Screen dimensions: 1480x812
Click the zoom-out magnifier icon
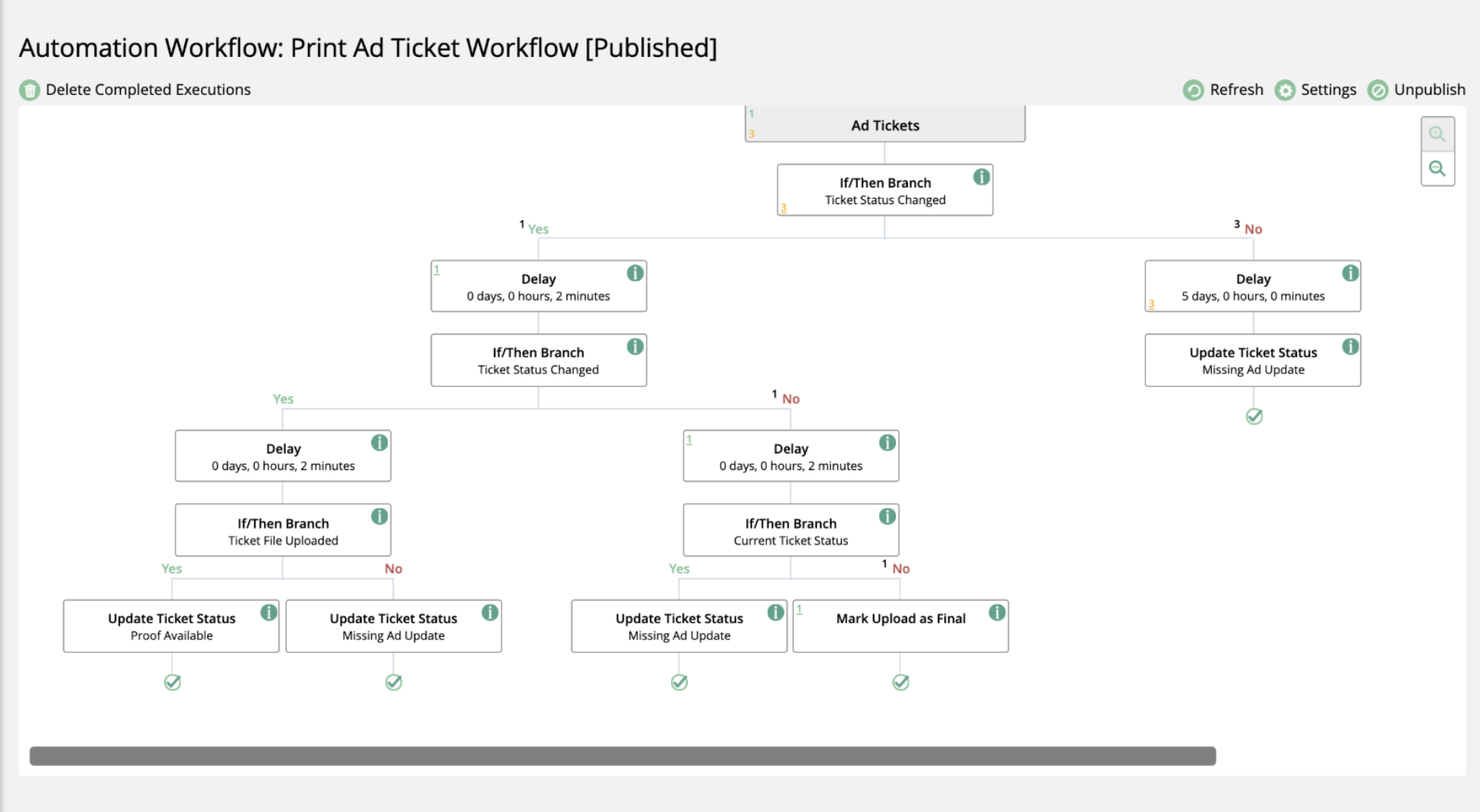tap(1438, 169)
